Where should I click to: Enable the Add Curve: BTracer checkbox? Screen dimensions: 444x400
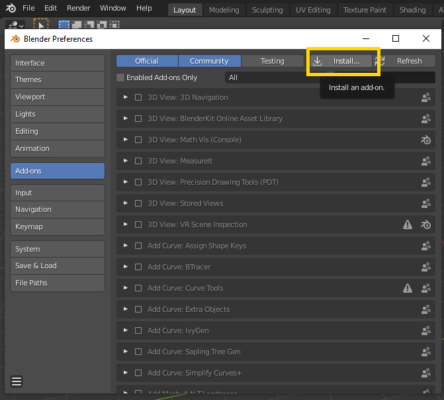click(138, 267)
